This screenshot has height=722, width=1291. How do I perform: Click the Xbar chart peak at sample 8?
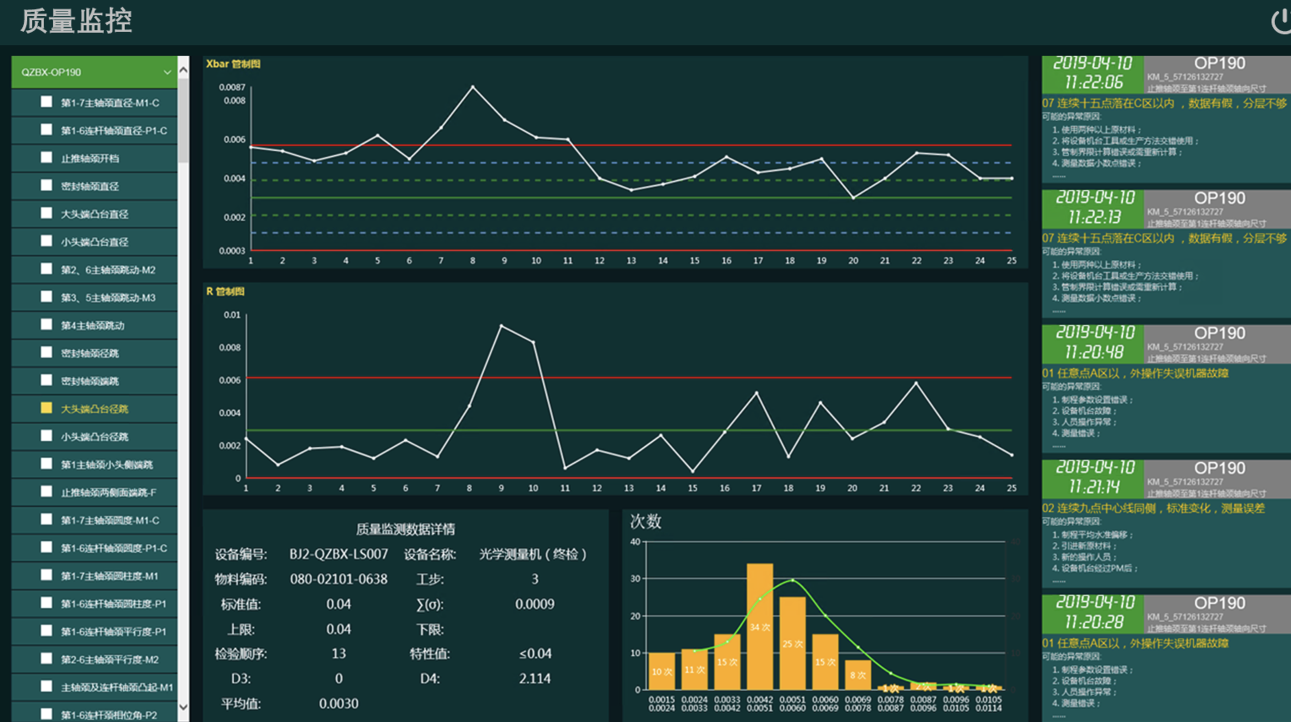pos(473,87)
